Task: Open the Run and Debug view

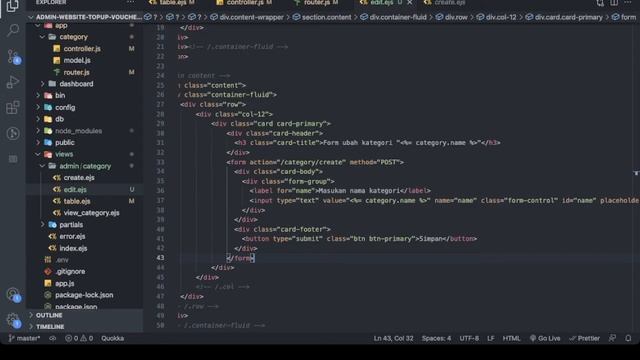Action: 13,82
